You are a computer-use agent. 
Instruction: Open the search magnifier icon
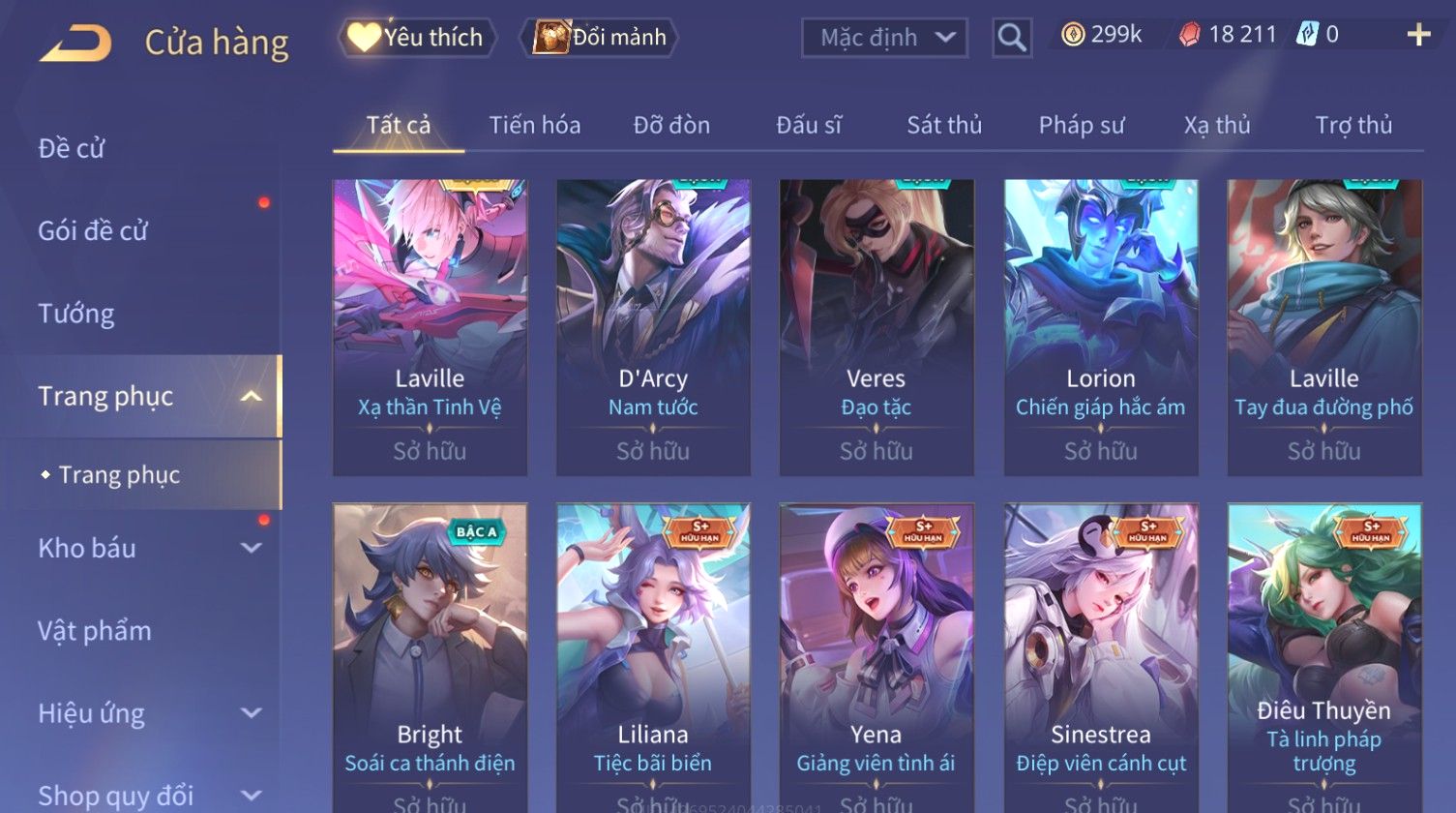pos(1012,38)
